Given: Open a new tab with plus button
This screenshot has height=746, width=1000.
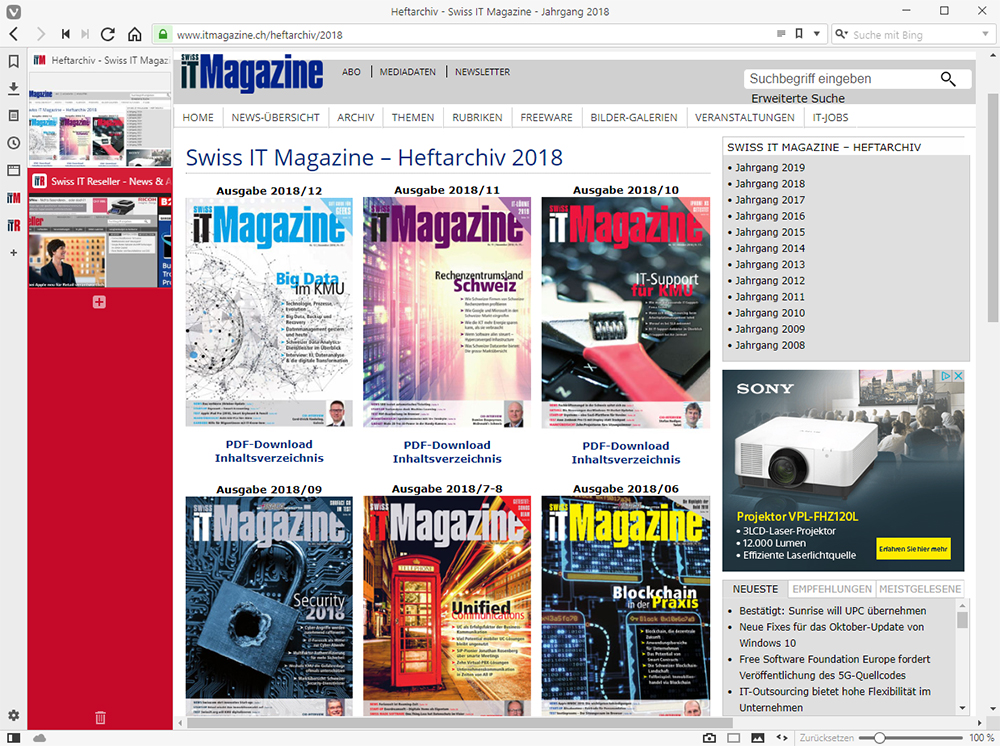Looking at the screenshot, I should [x=99, y=302].
